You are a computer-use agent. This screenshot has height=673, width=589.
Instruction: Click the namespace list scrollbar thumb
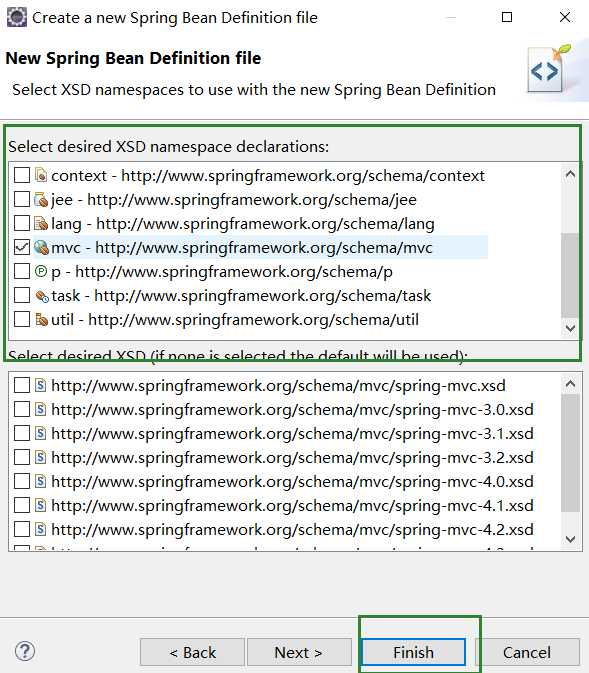pyautogui.click(x=570, y=275)
